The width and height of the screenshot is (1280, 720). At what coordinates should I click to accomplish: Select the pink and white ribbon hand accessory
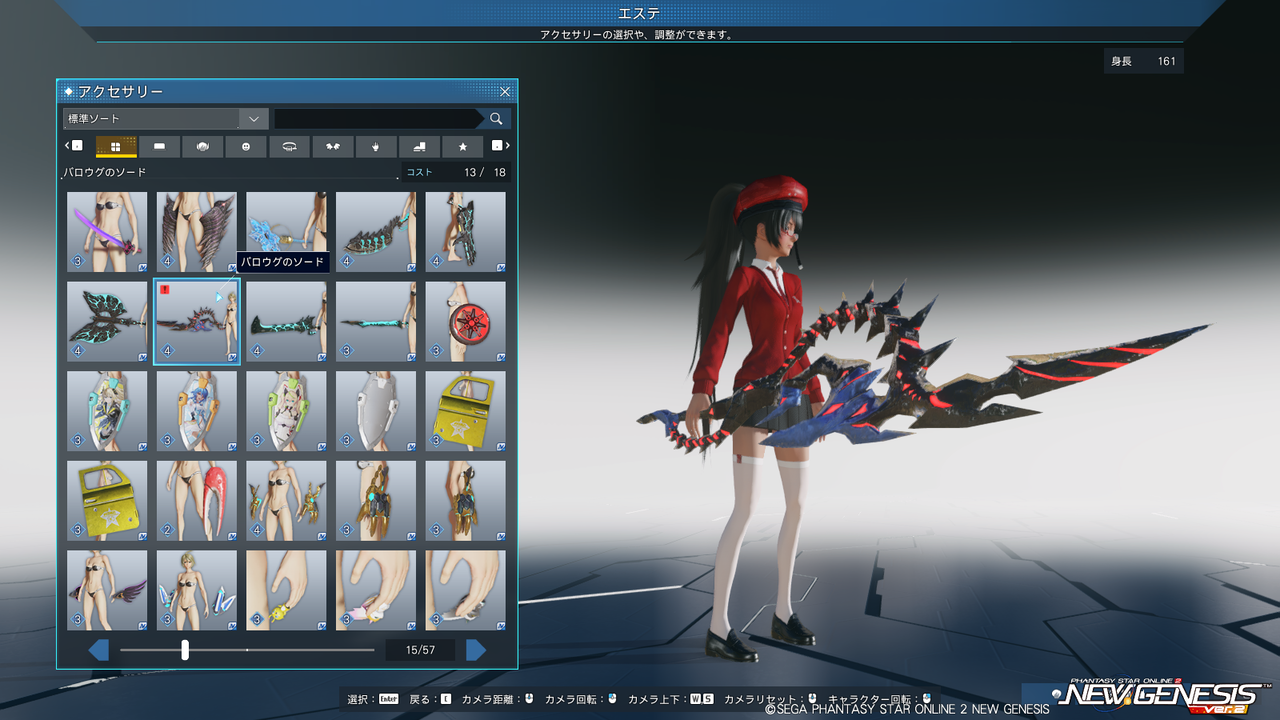376,590
